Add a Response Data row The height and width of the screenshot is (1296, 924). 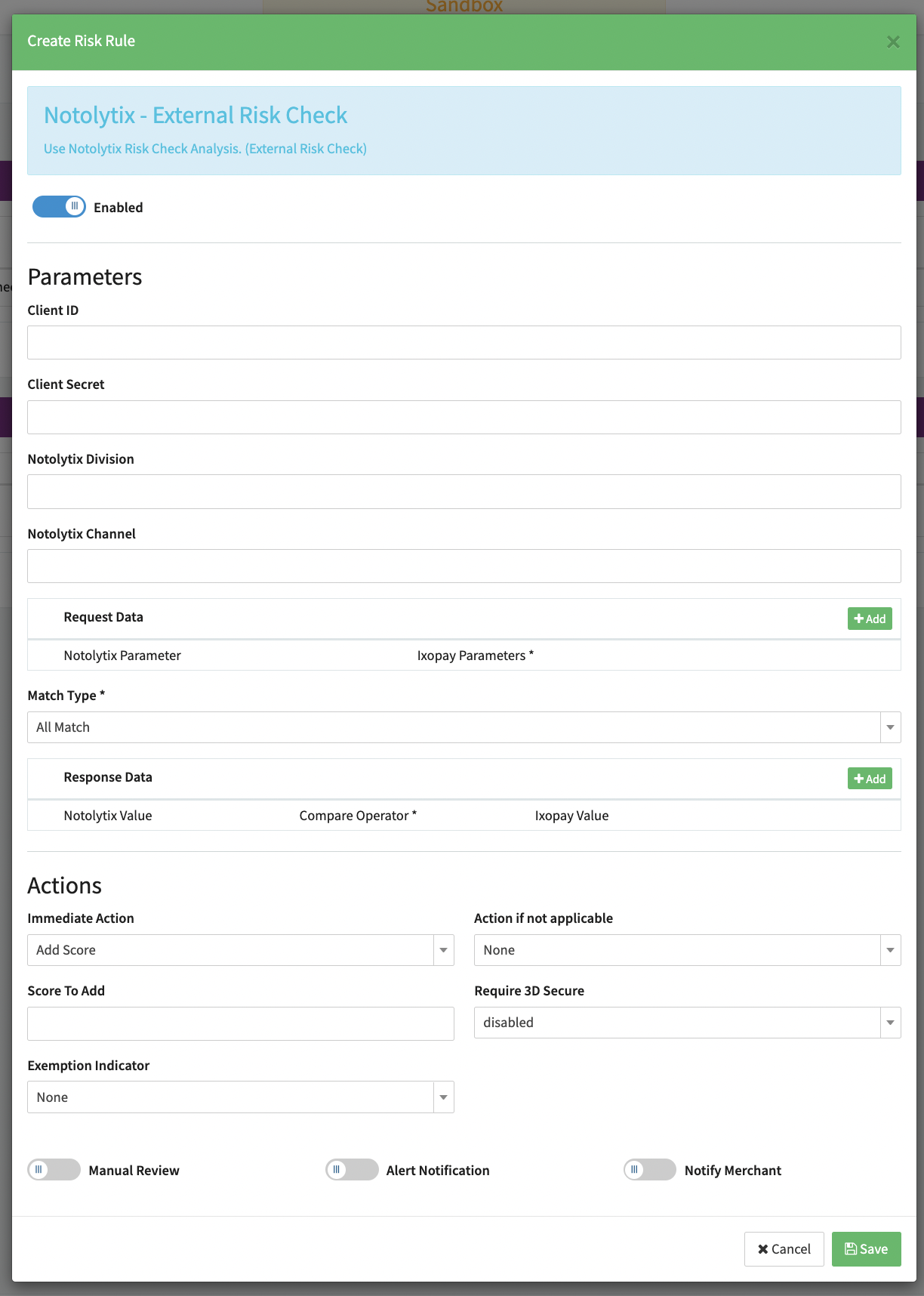coord(870,779)
